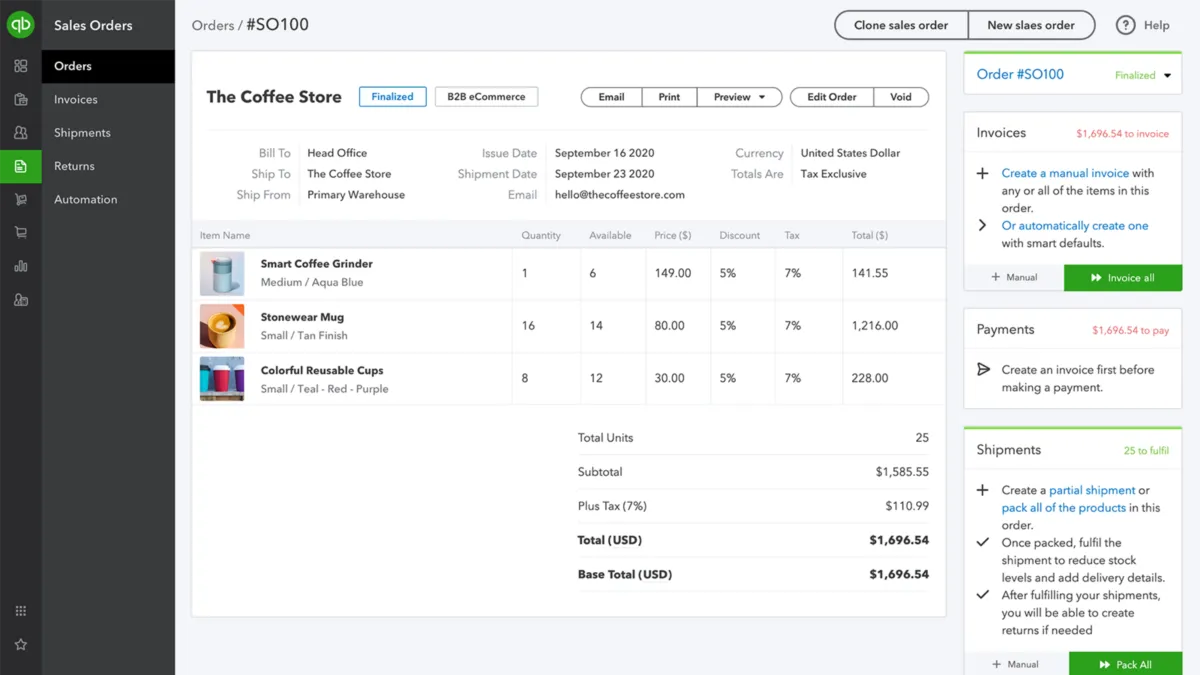Viewport: 1200px width, 675px height.
Task: Open the shopping cart icon in sidebar
Action: (x=21, y=233)
